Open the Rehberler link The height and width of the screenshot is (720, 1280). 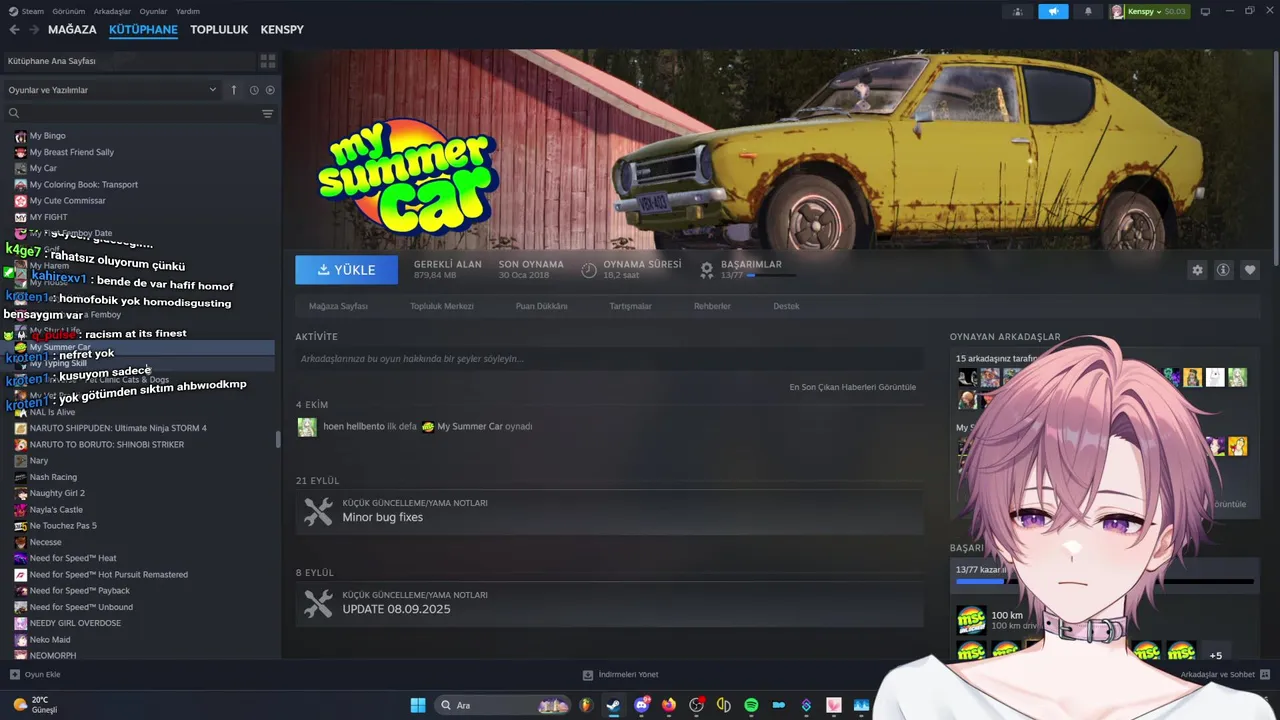712,306
